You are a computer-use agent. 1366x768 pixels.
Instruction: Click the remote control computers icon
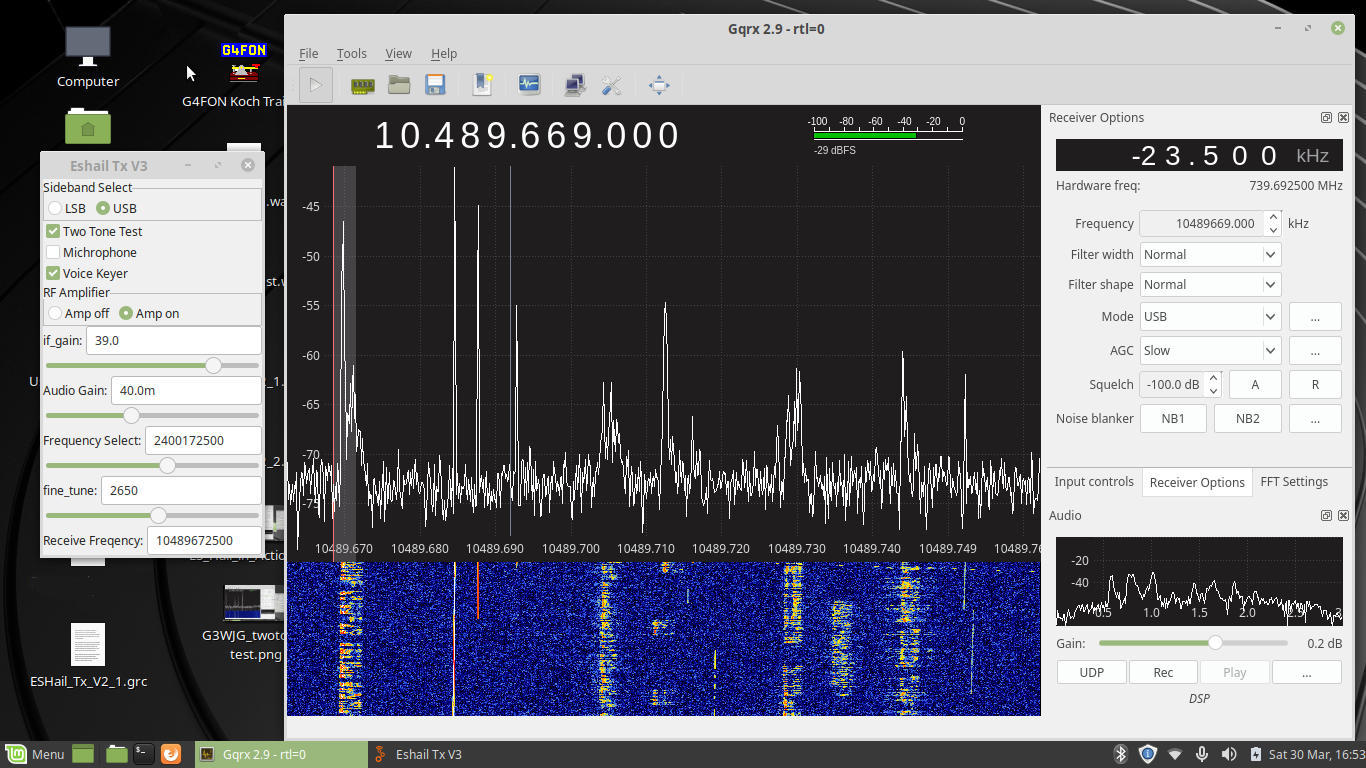click(575, 86)
